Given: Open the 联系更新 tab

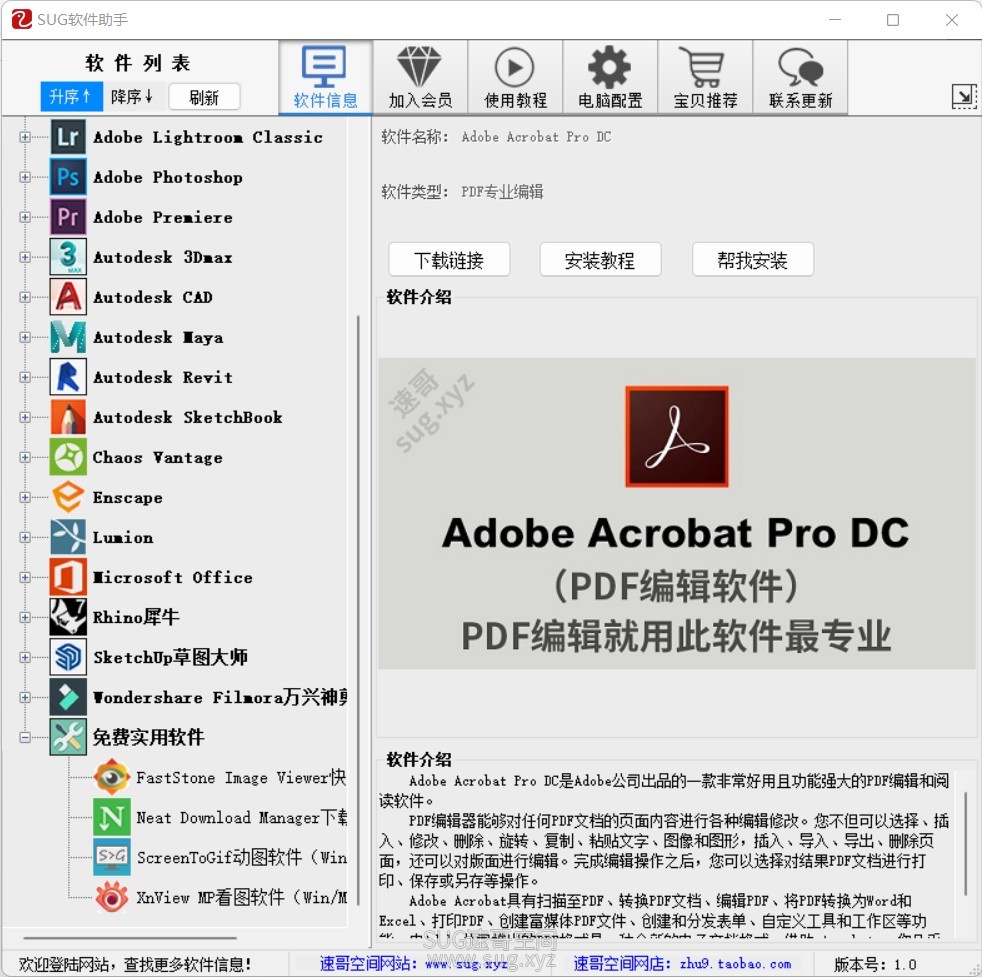Looking at the screenshot, I should click(x=800, y=77).
